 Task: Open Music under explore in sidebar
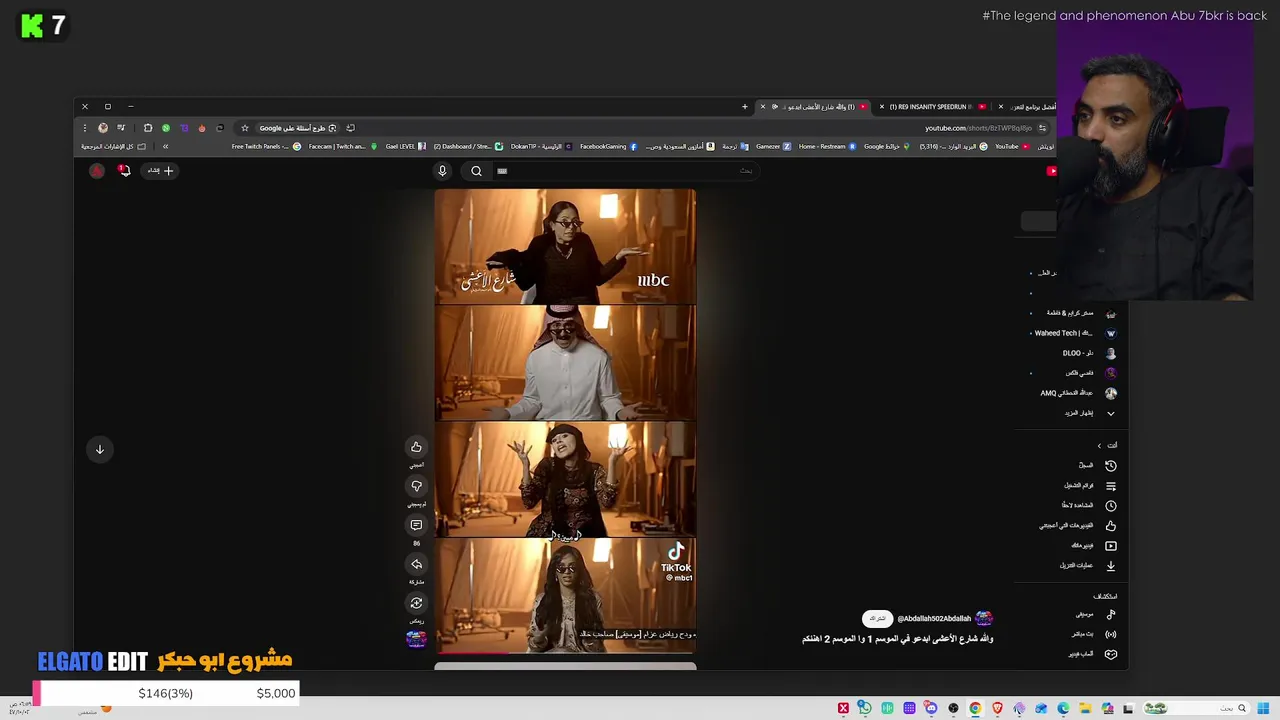point(1096,614)
